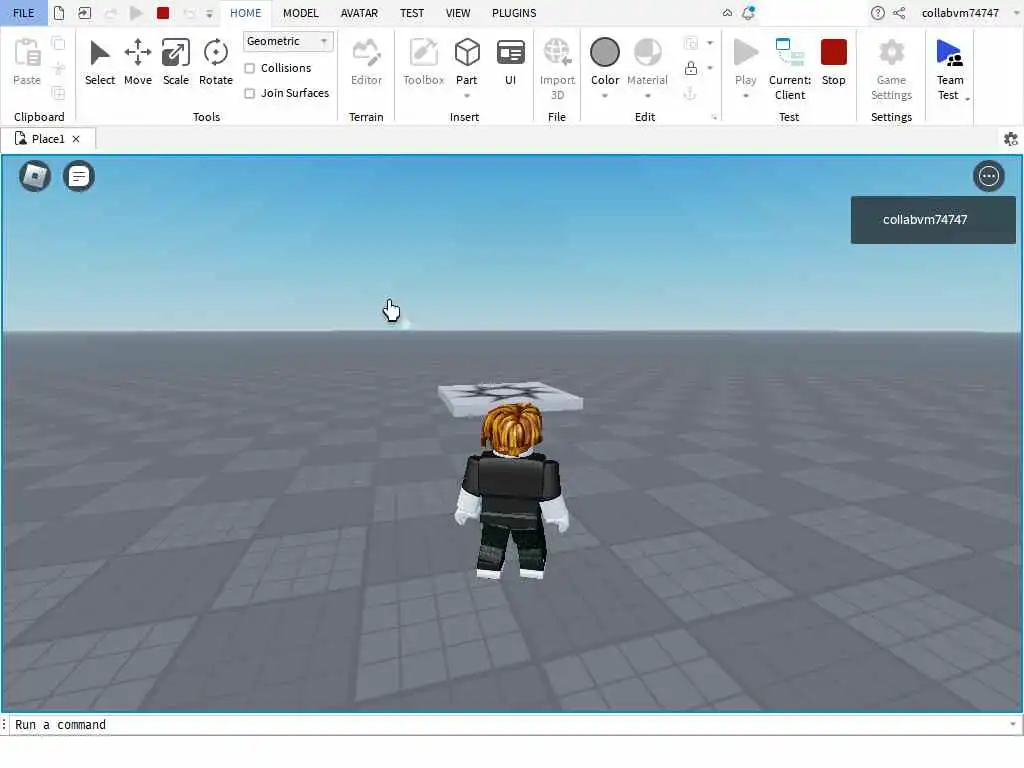Open the Terrain Editor
This screenshot has width=1024, height=768.
point(366,62)
